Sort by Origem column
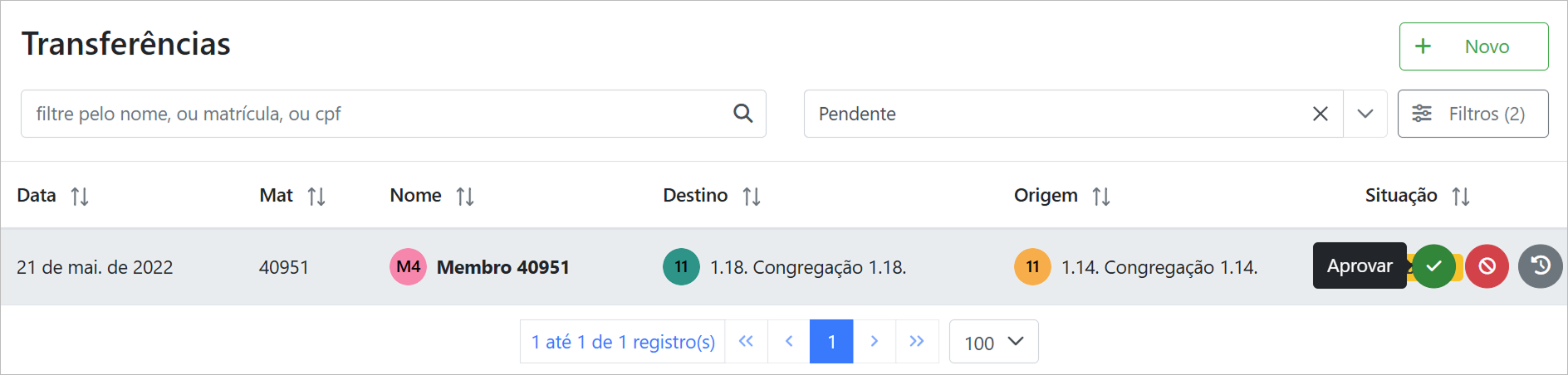The width and height of the screenshot is (1568, 375). (x=1101, y=197)
